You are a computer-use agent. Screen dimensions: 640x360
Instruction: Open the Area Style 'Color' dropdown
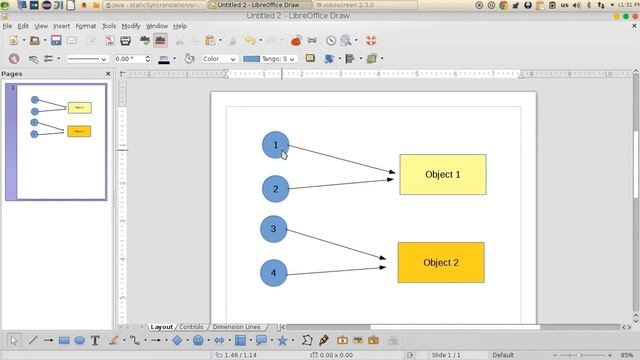coord(219,59)
